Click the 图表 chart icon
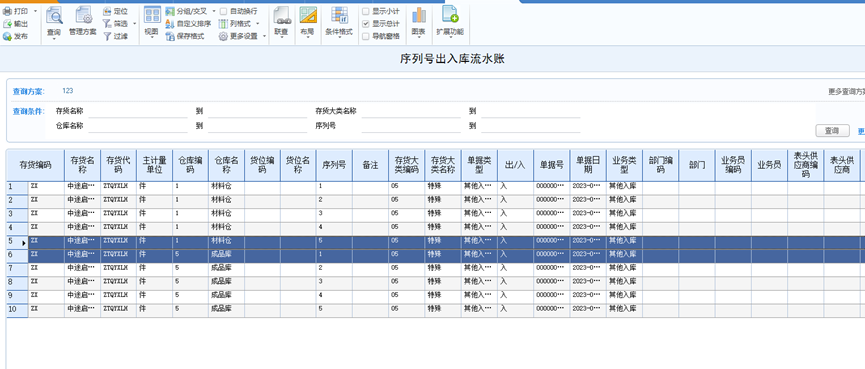 (419, 15)
